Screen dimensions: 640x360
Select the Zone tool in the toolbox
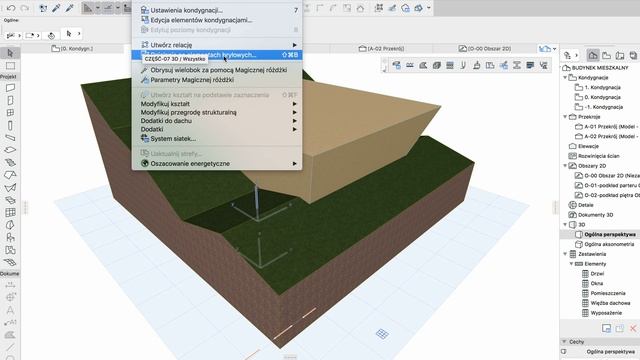point(10,250)
